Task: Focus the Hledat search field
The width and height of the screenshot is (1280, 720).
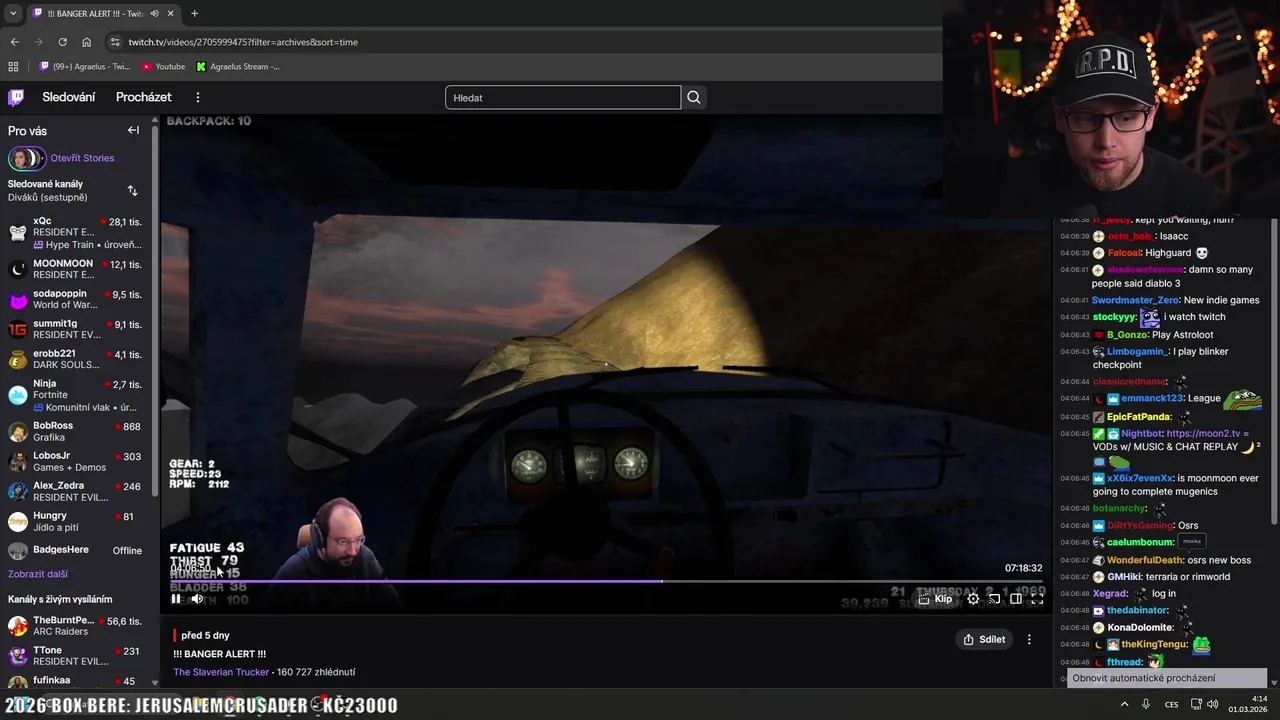Action: point(563,97)
